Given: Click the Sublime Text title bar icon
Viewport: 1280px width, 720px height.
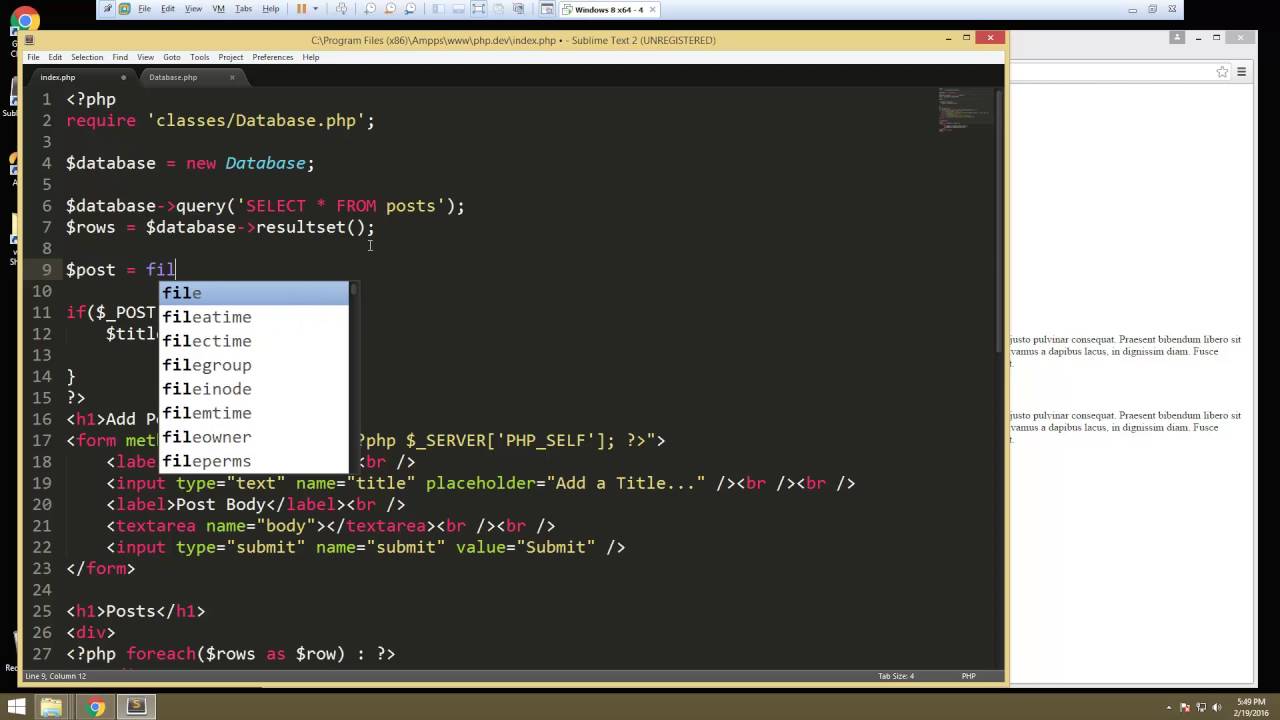Looking at the screenshot, I should (x=29, y=40).
